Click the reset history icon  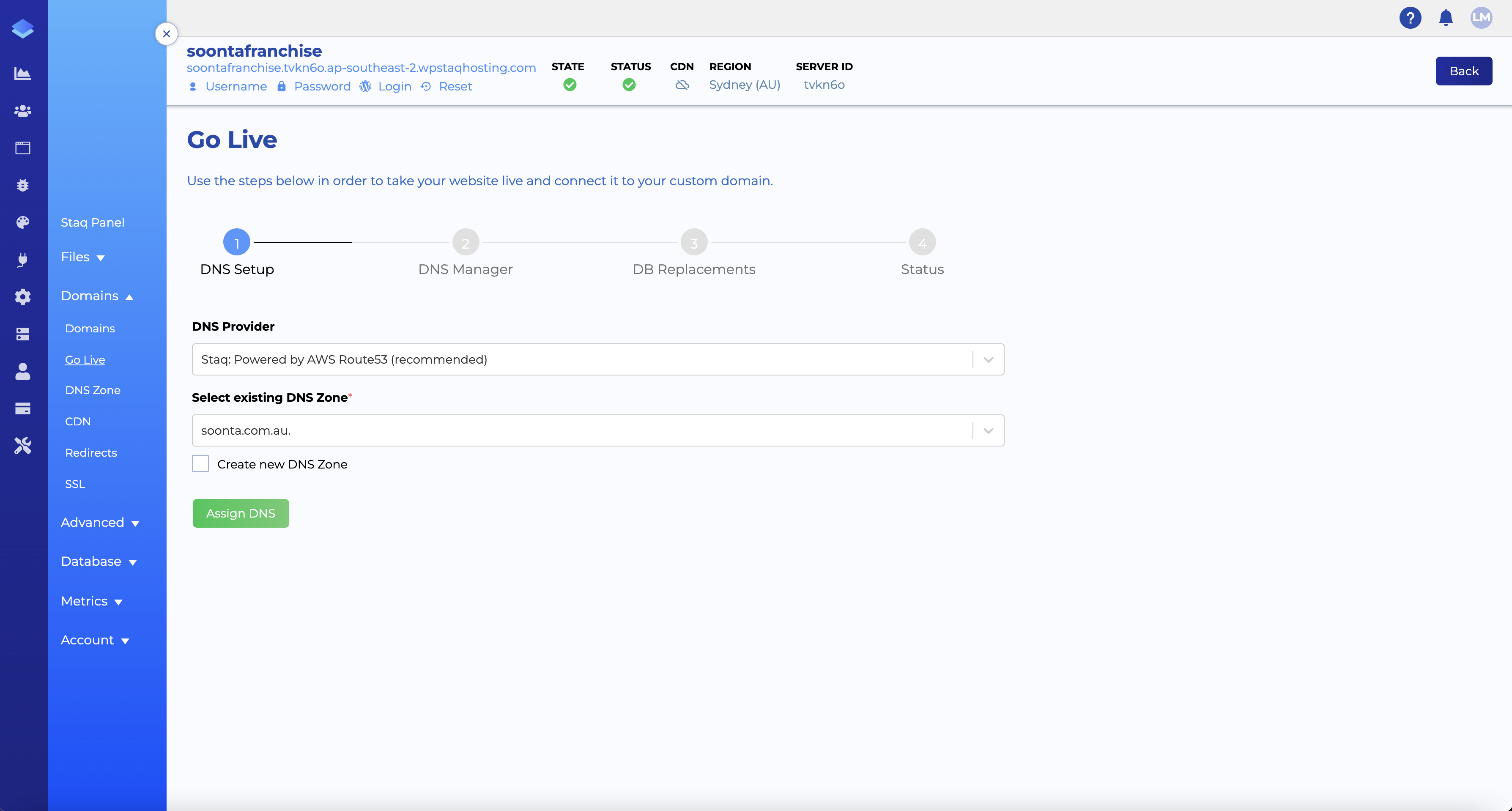[426, 86]
